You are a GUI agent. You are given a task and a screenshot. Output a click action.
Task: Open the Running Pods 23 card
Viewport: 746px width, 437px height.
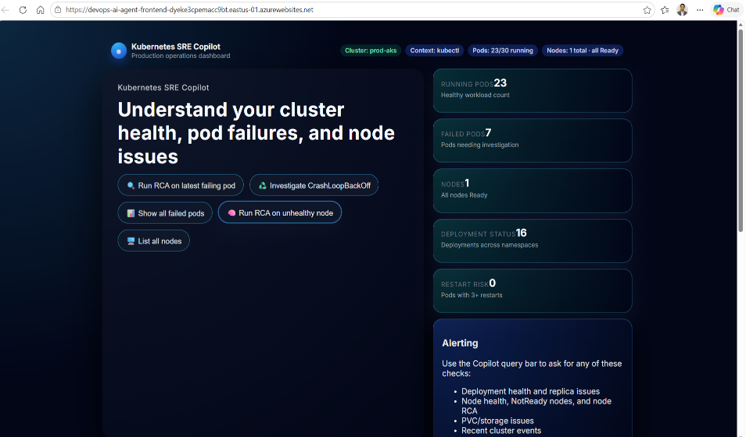(532, 90)
